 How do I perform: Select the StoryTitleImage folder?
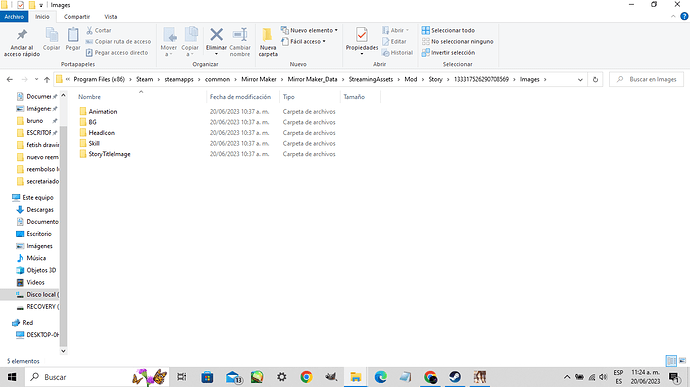[x=109, y=154]
